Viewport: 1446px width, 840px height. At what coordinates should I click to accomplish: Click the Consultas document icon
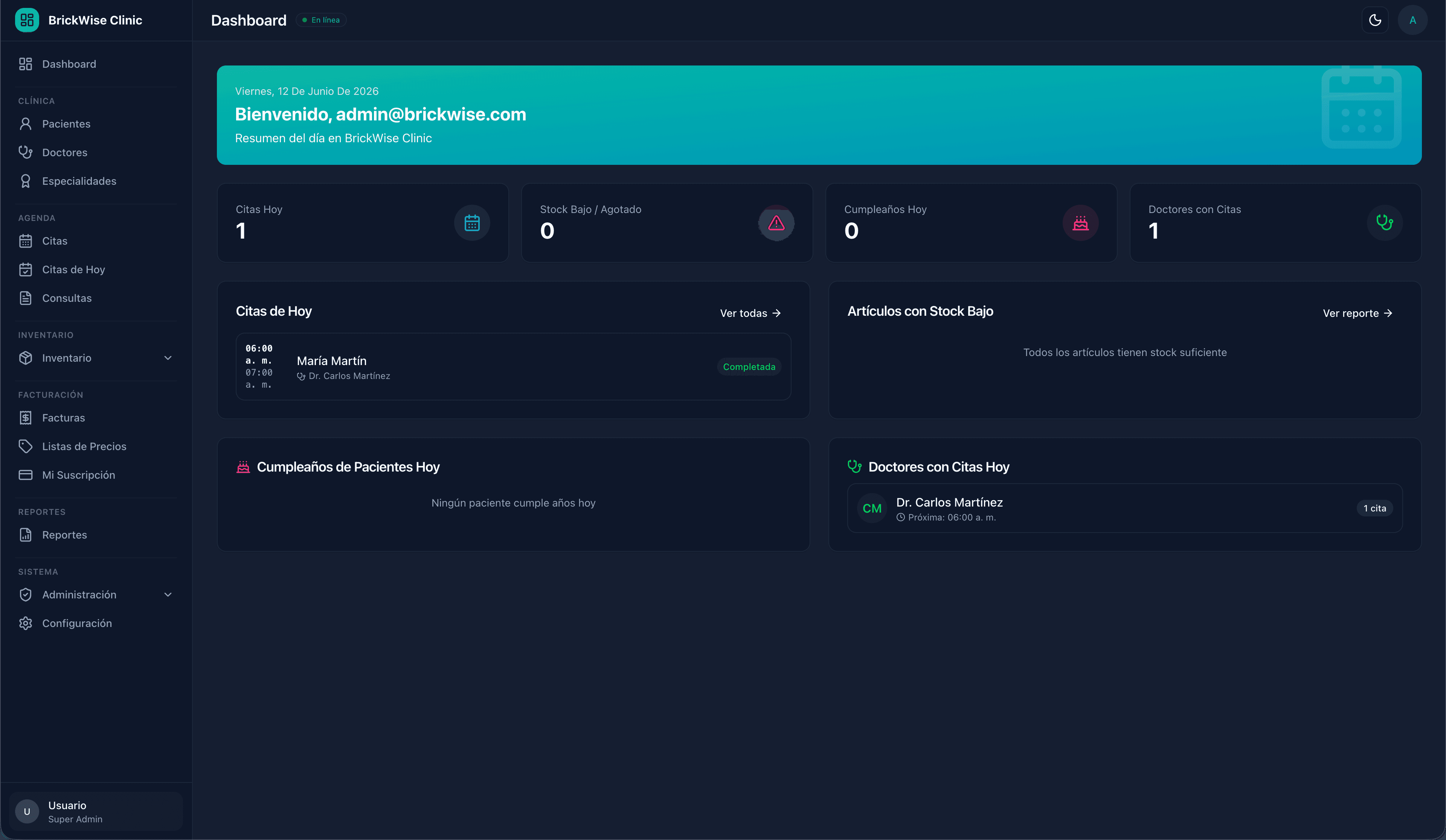25,298
